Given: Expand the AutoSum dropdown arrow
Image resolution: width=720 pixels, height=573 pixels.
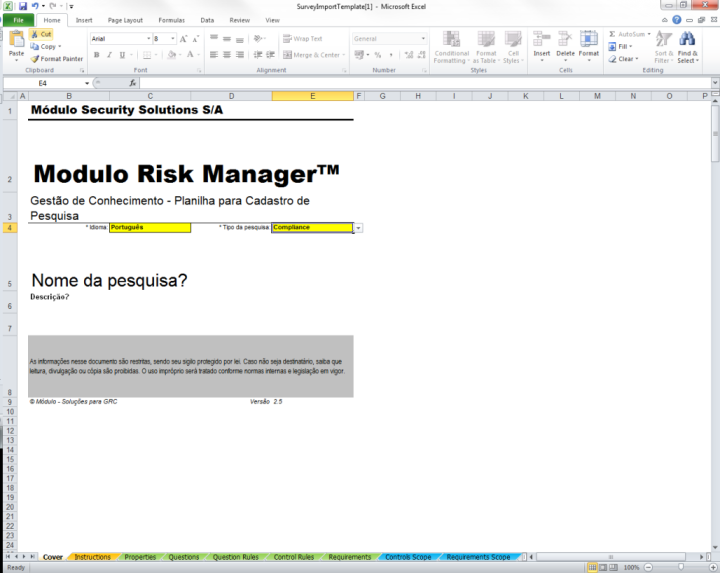Looking at the screenshot, I should [x=649, y=34].
